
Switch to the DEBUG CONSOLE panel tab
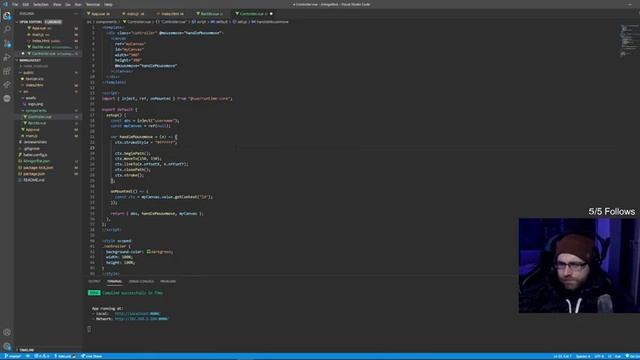[x=141, y=281]
